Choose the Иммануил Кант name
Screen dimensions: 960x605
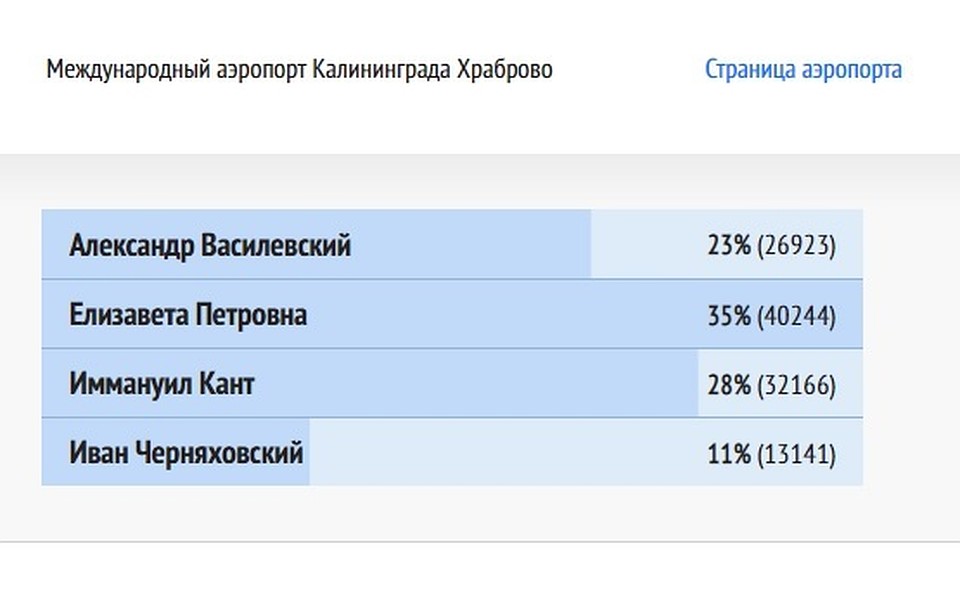(162, 384)
